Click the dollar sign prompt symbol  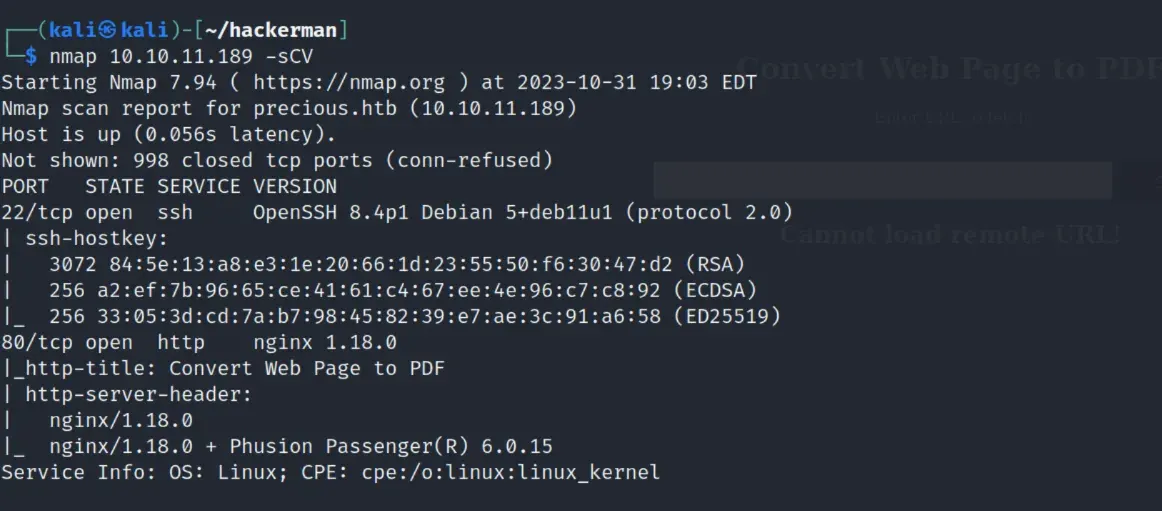(32, 56)
